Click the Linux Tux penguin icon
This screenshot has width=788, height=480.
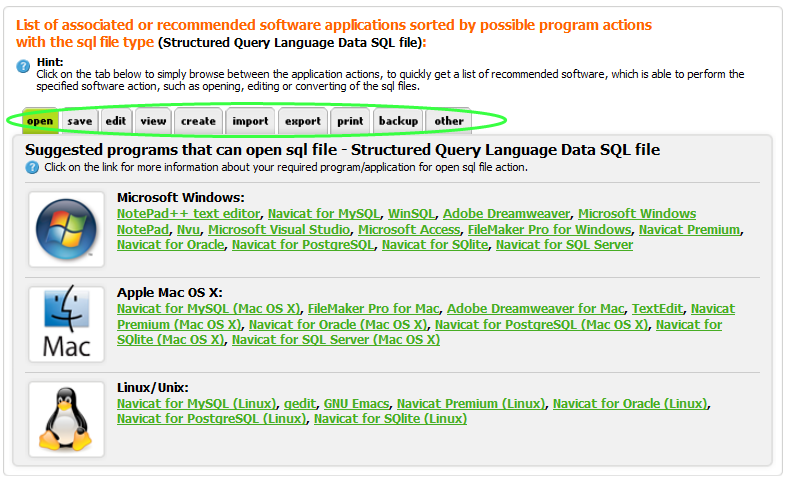[66, 419]
